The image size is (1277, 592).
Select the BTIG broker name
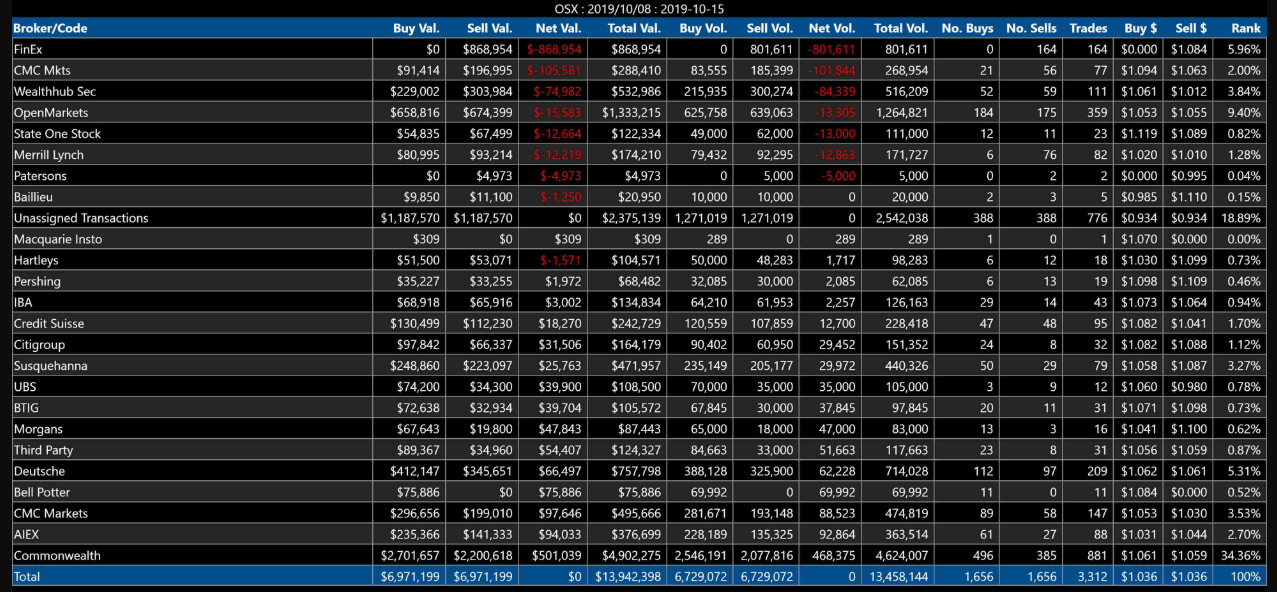27,408
